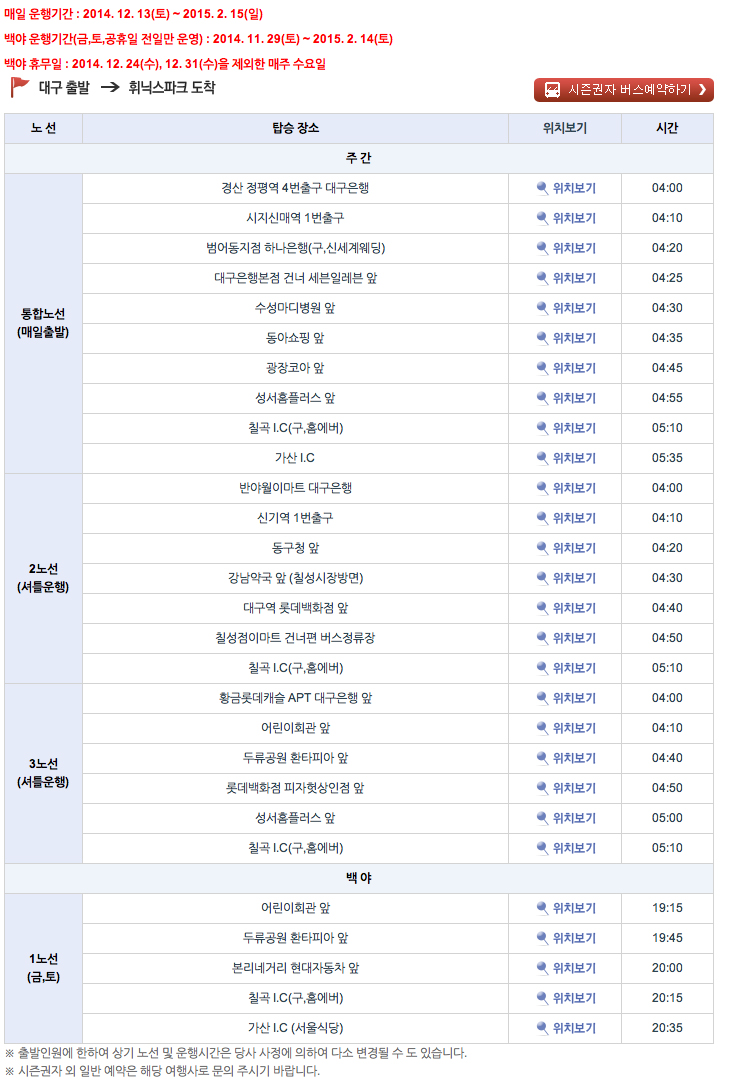Click magnifier icon for 신기역 1번출구
The height and width of the screenshot is (1086, 740).
[543, 517]
